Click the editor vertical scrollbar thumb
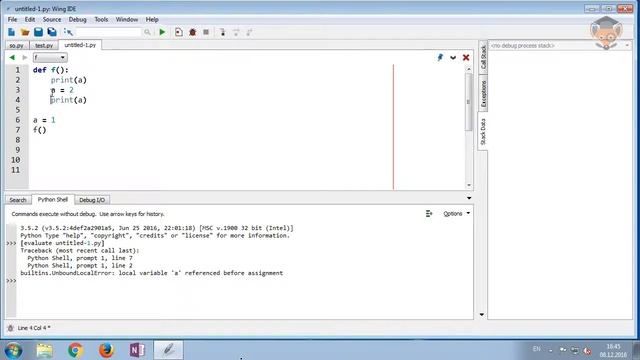 (x=468, y=102)
